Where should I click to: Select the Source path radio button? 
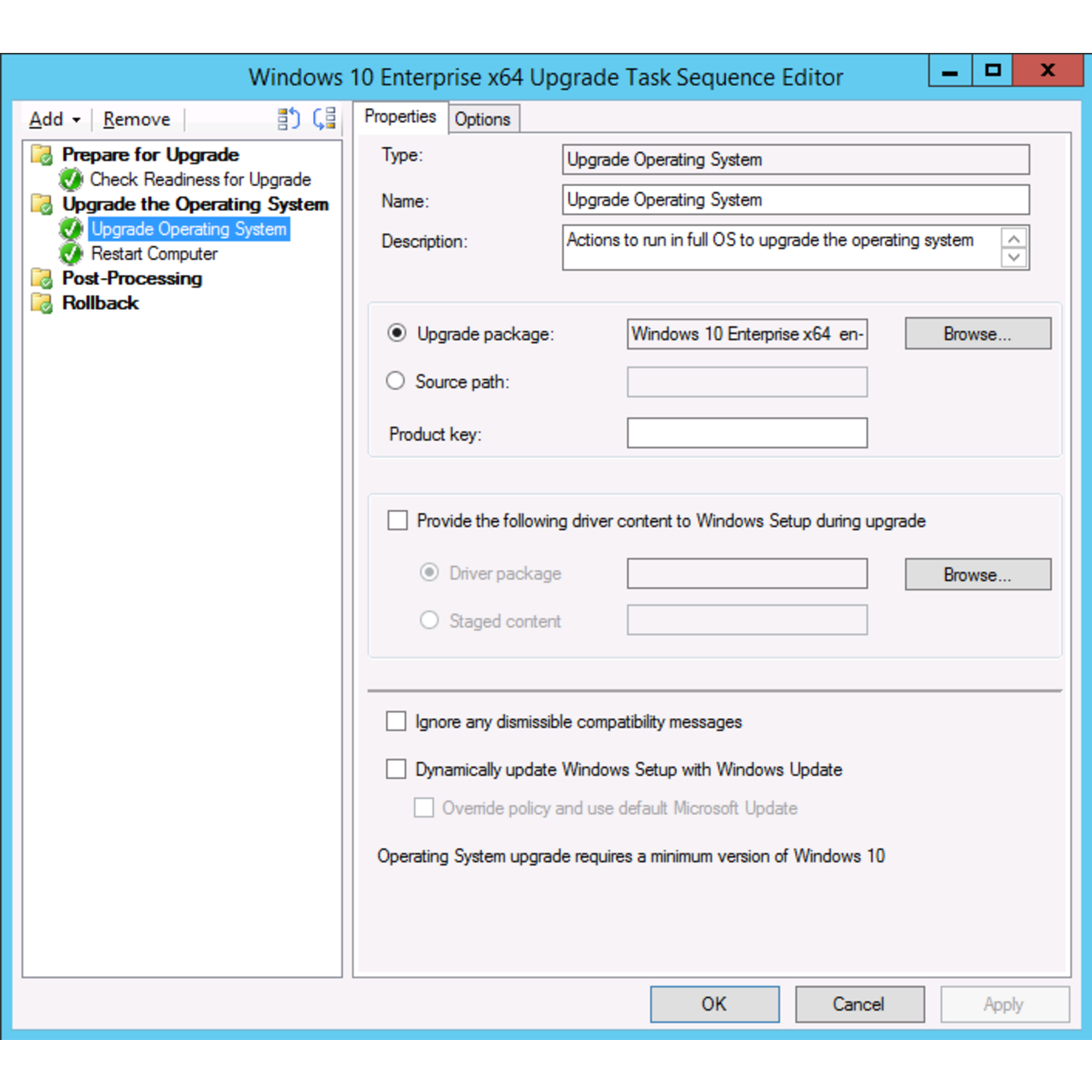[x=396, y=381]
